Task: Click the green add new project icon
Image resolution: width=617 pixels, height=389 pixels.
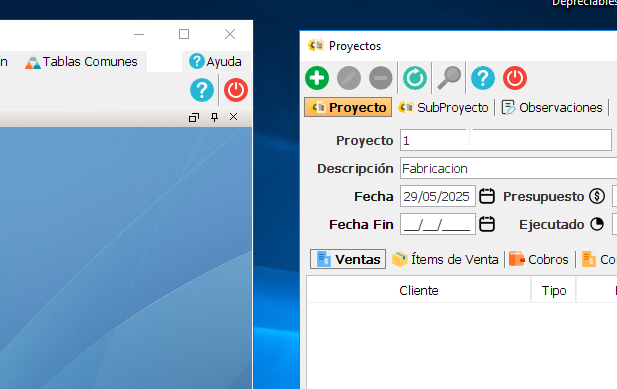Action: pyautogui.click(x=317, y=78)
